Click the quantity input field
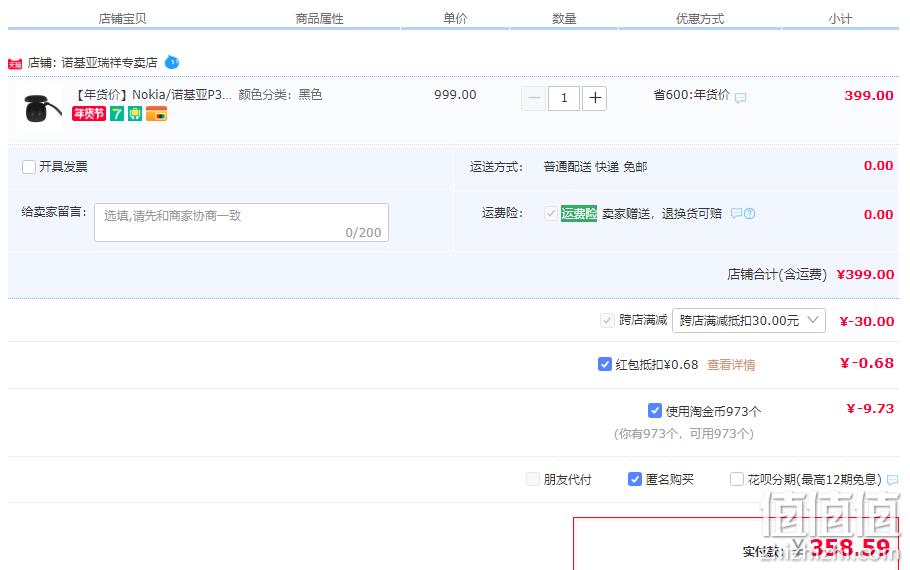Viewport: 910px width, 570px height. tap(564, 98)
